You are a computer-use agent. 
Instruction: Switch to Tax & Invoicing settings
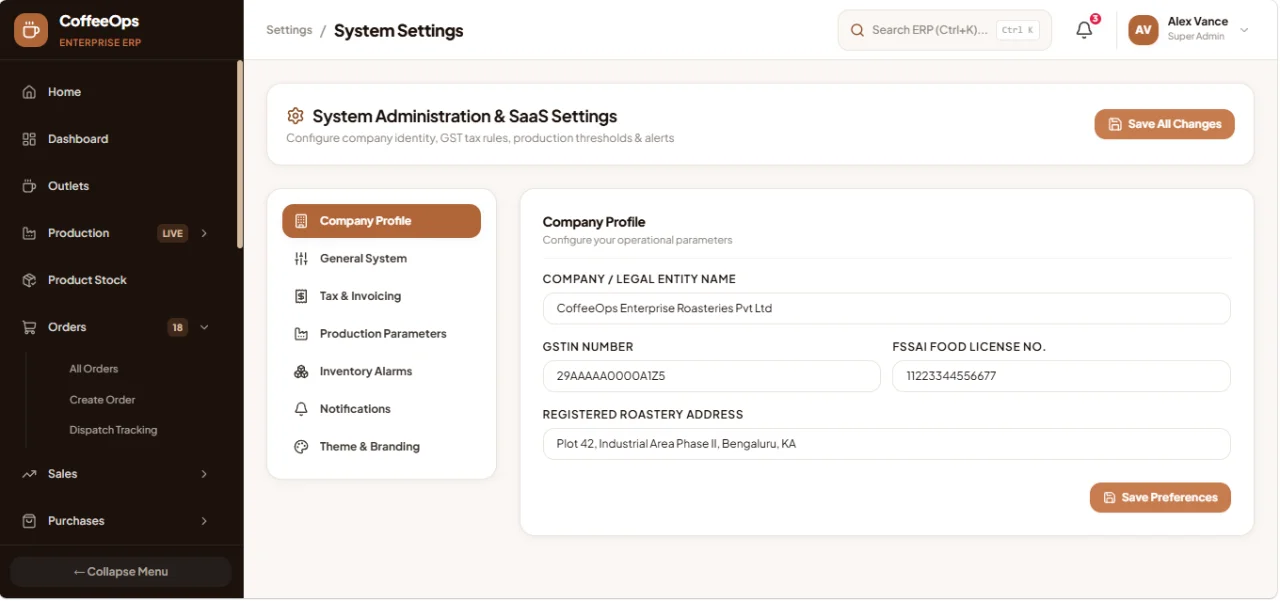click(381, 296)
